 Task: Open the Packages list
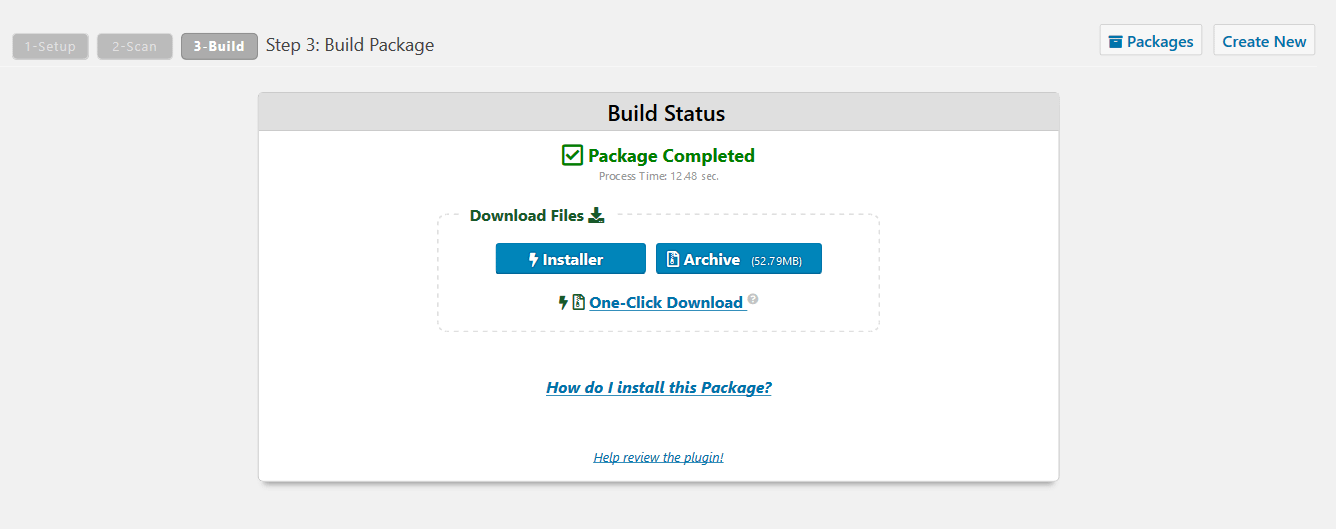(x=1151, y=41)
